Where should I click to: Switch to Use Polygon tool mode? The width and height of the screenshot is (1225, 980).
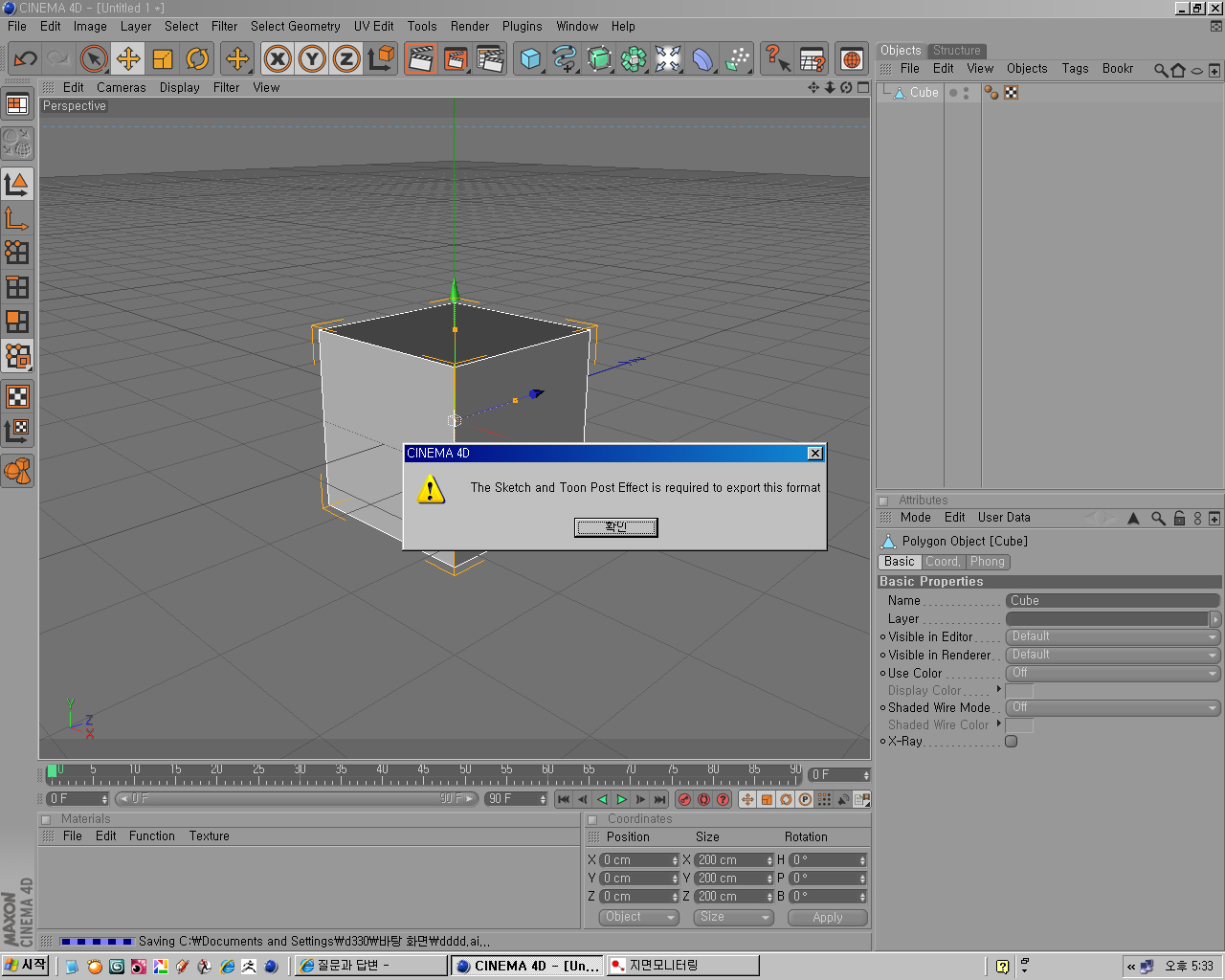click(17, 322)
